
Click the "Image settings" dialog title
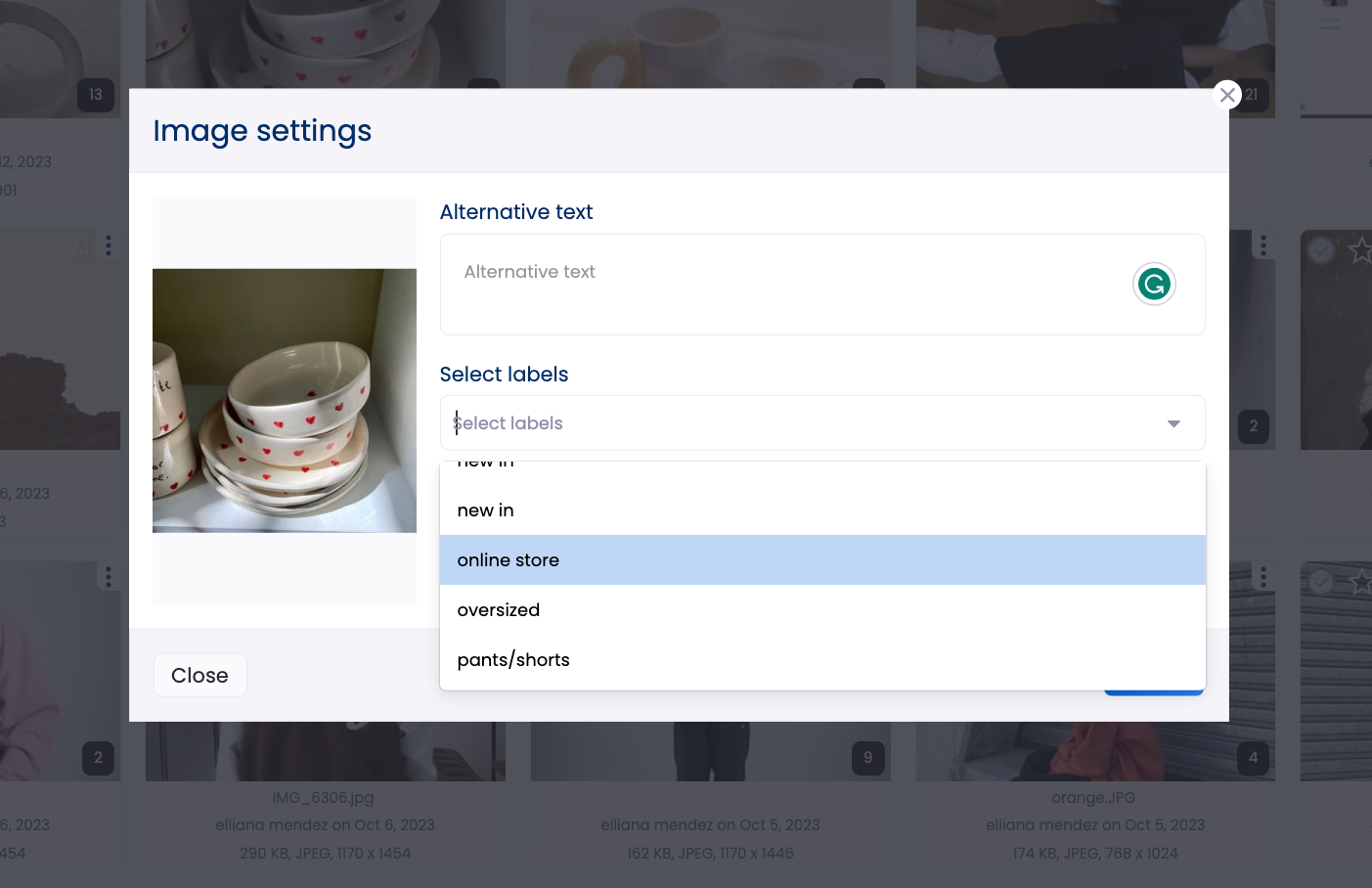(262, 131)
